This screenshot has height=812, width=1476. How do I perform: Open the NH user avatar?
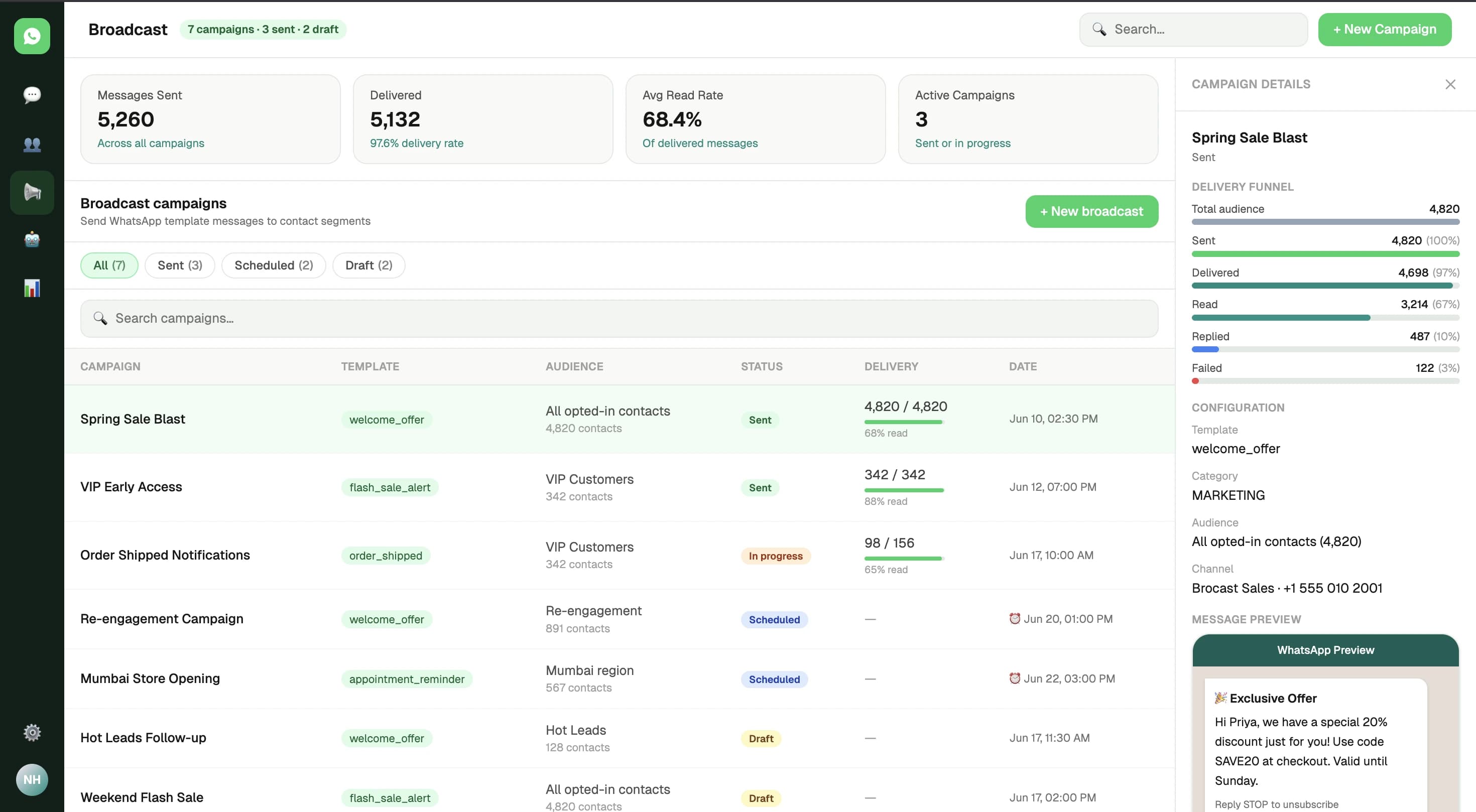pyautogui.click(x=32, y=779)
